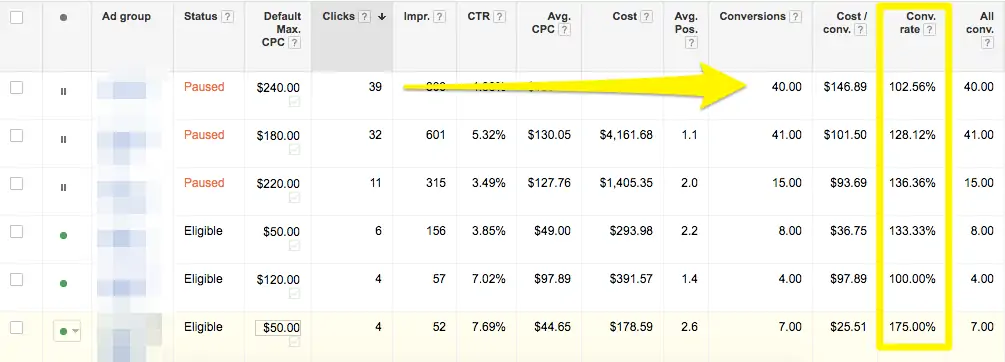Open the Clicks column help icon

point(364,17)
